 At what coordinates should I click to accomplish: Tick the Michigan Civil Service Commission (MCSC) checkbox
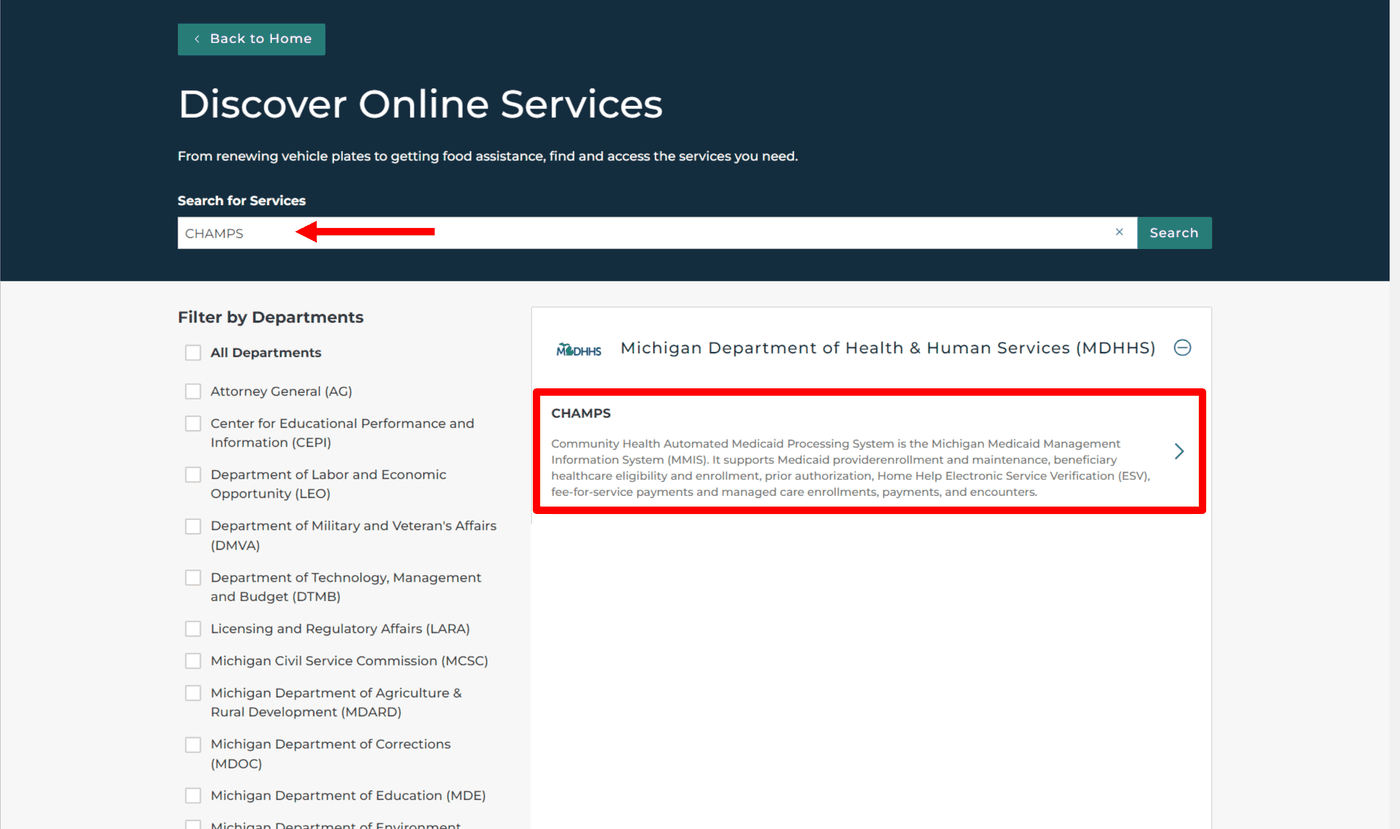193,661
